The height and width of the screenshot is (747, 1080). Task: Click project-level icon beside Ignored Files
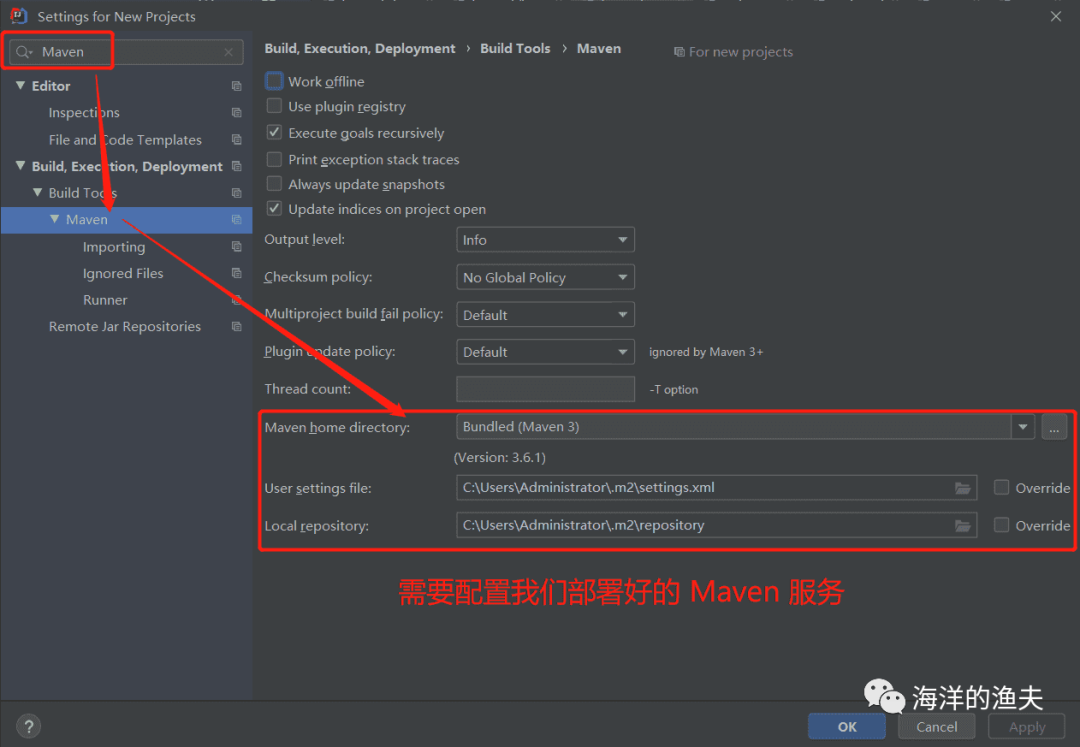tap(236, 273)
